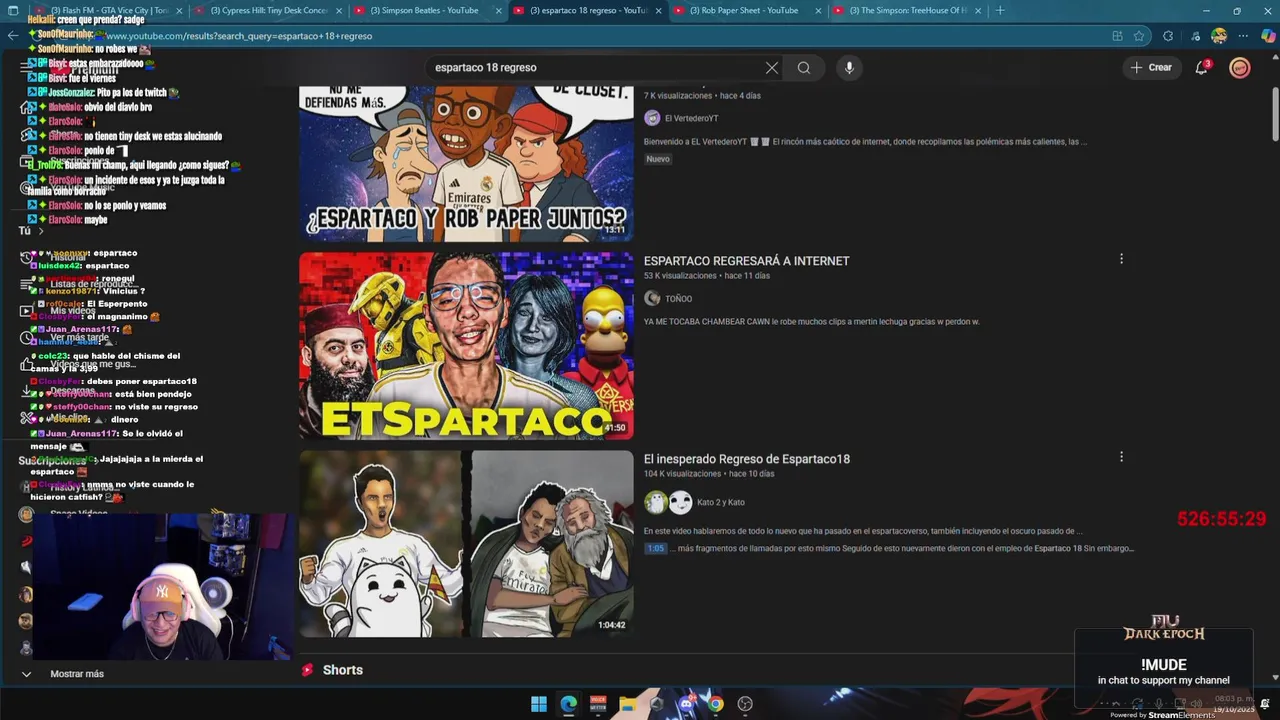Jump to the 1:05 timestamp chip
The height and width of the screenshot is (720, 1280).
tap(655, 548)
